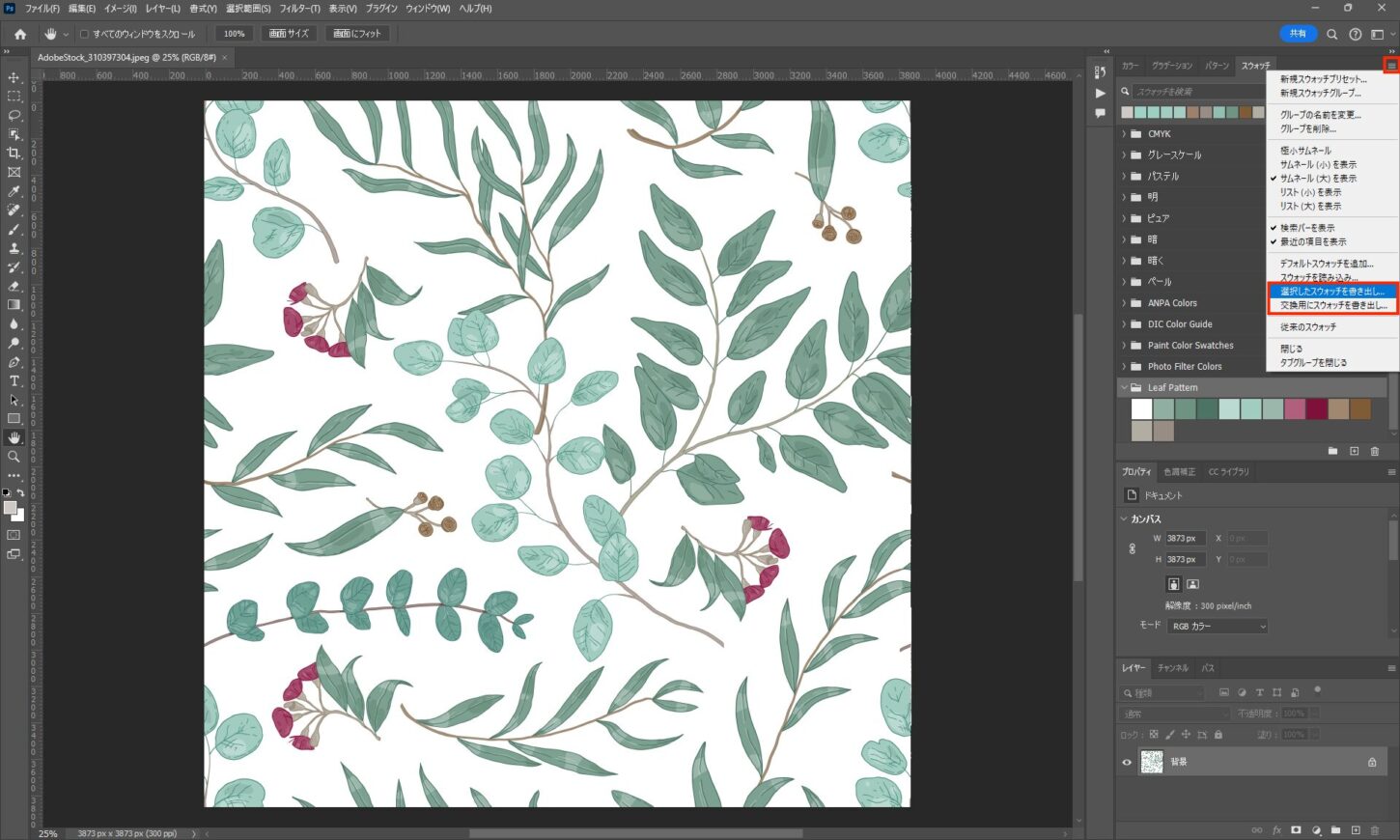
Task: Hide the 背景 layer with eye icon
Action: 1127,762
